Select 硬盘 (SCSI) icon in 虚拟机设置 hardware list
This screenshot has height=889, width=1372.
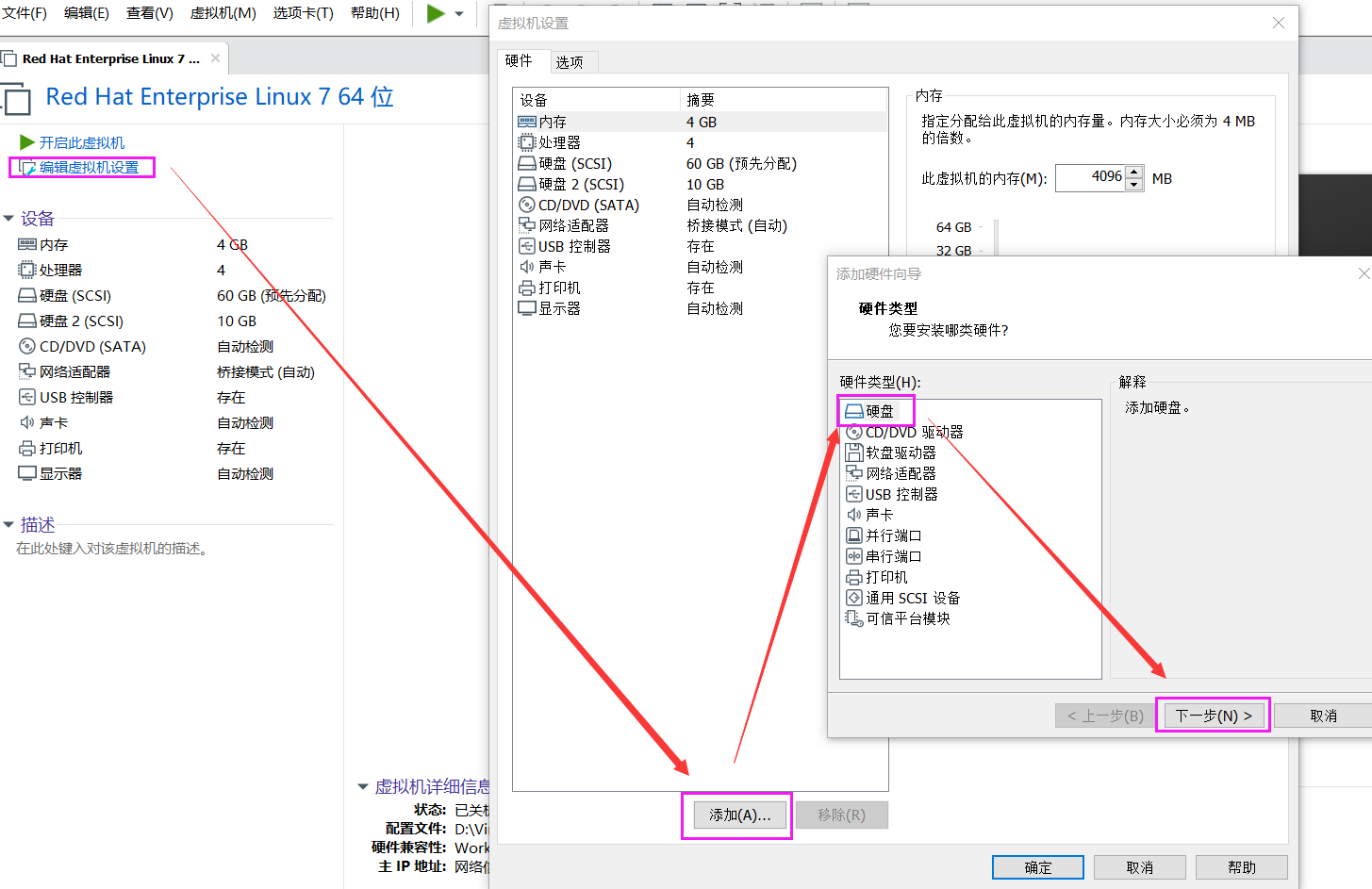(527, 163)
